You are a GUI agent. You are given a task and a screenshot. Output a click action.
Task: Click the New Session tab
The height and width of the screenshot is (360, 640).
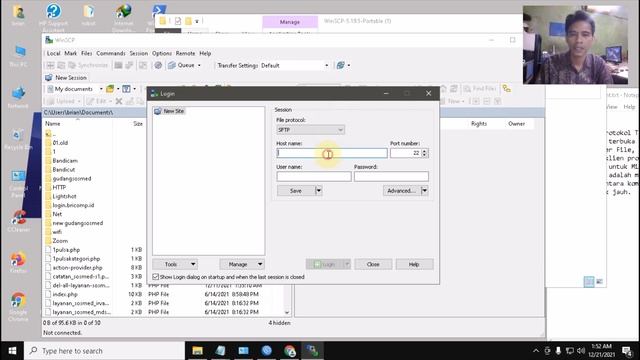[x=66, y=78]
